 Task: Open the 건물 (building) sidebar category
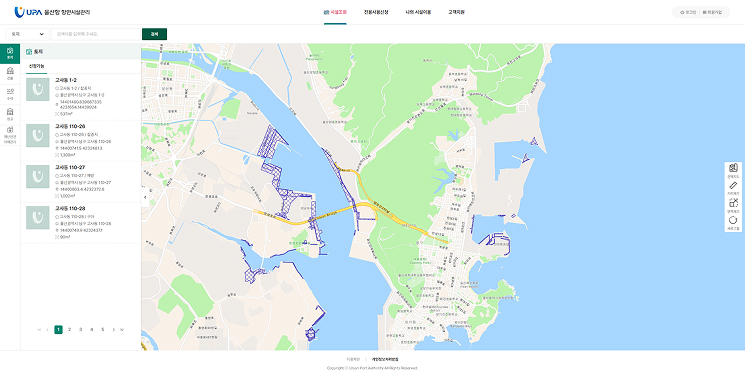(x=10, y=74)
